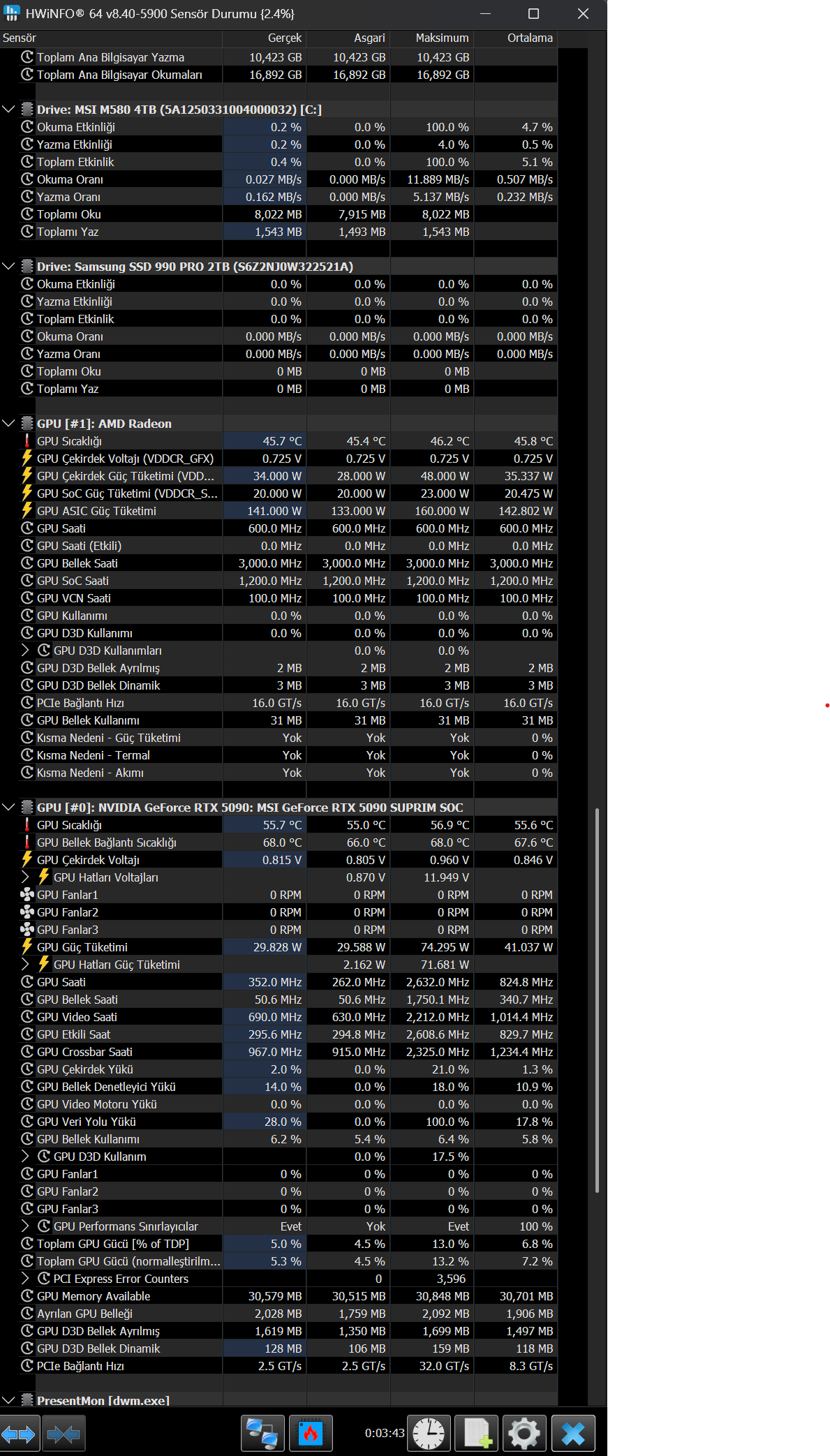The height and width of the screenshot is (1456, 830).
Task: Click the Sensör column header
Action: pos(111,38)
